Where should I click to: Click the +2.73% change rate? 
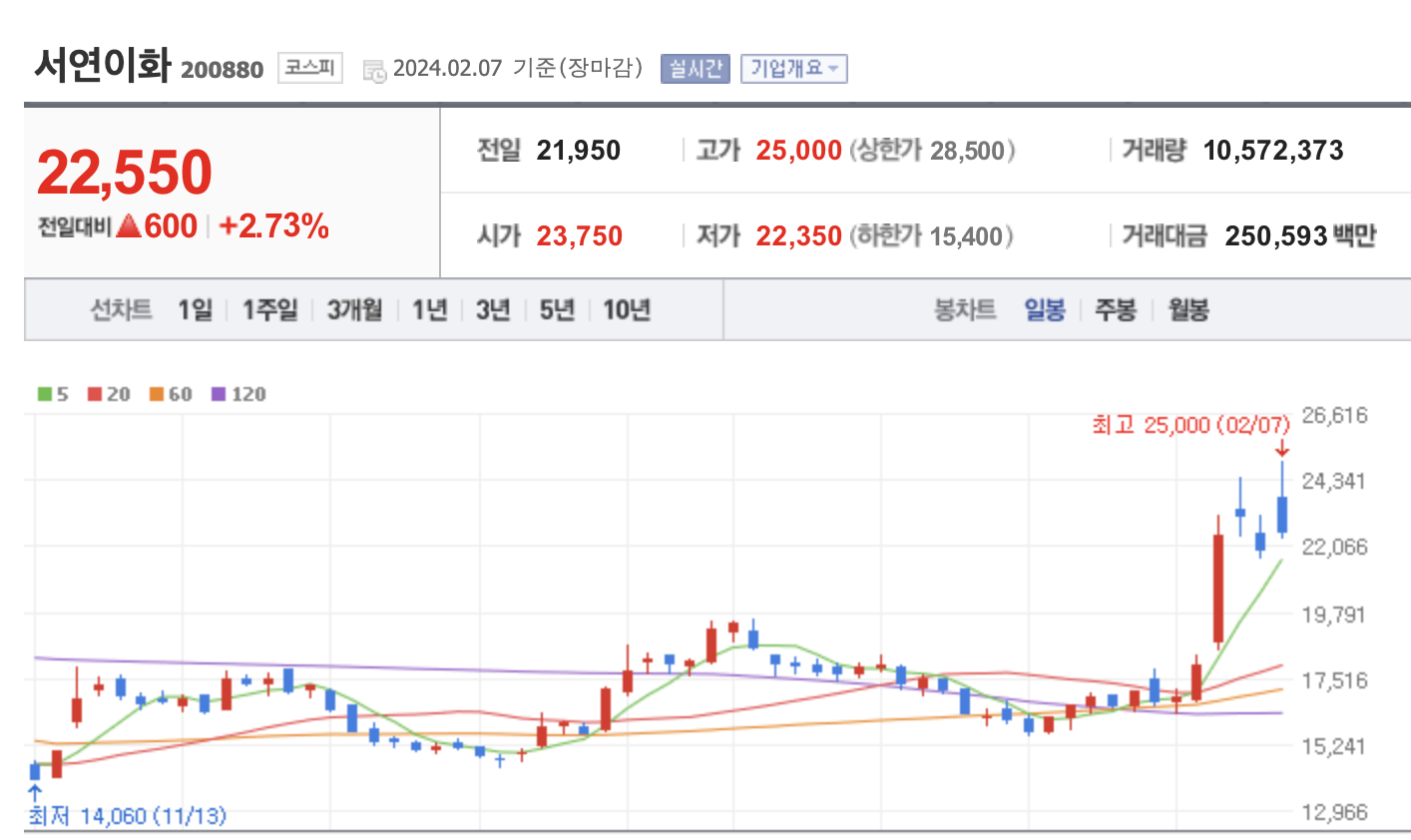coord(274,226)
